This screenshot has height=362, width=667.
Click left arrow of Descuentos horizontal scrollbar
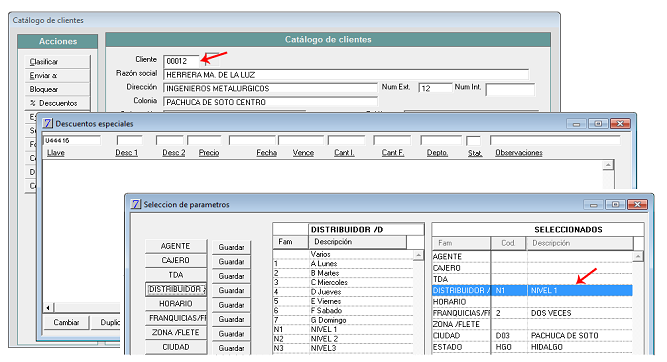(48, 308)
